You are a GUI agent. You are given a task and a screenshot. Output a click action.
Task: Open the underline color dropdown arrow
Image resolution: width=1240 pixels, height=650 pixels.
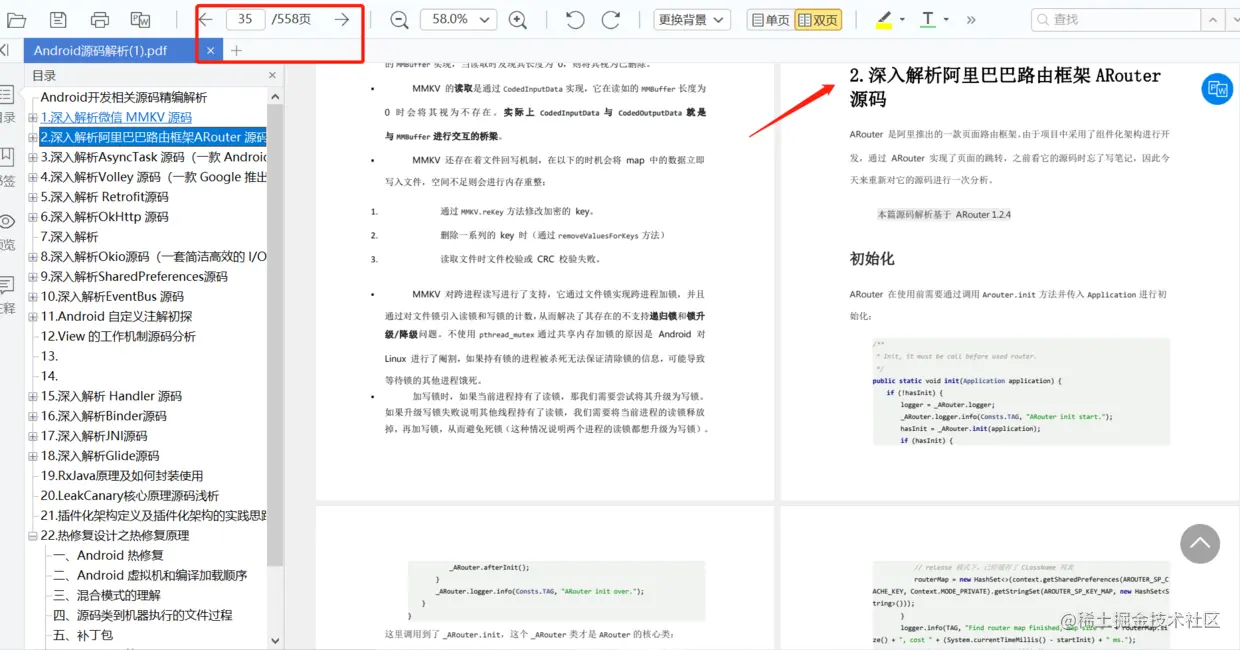[x=946, y=19]
